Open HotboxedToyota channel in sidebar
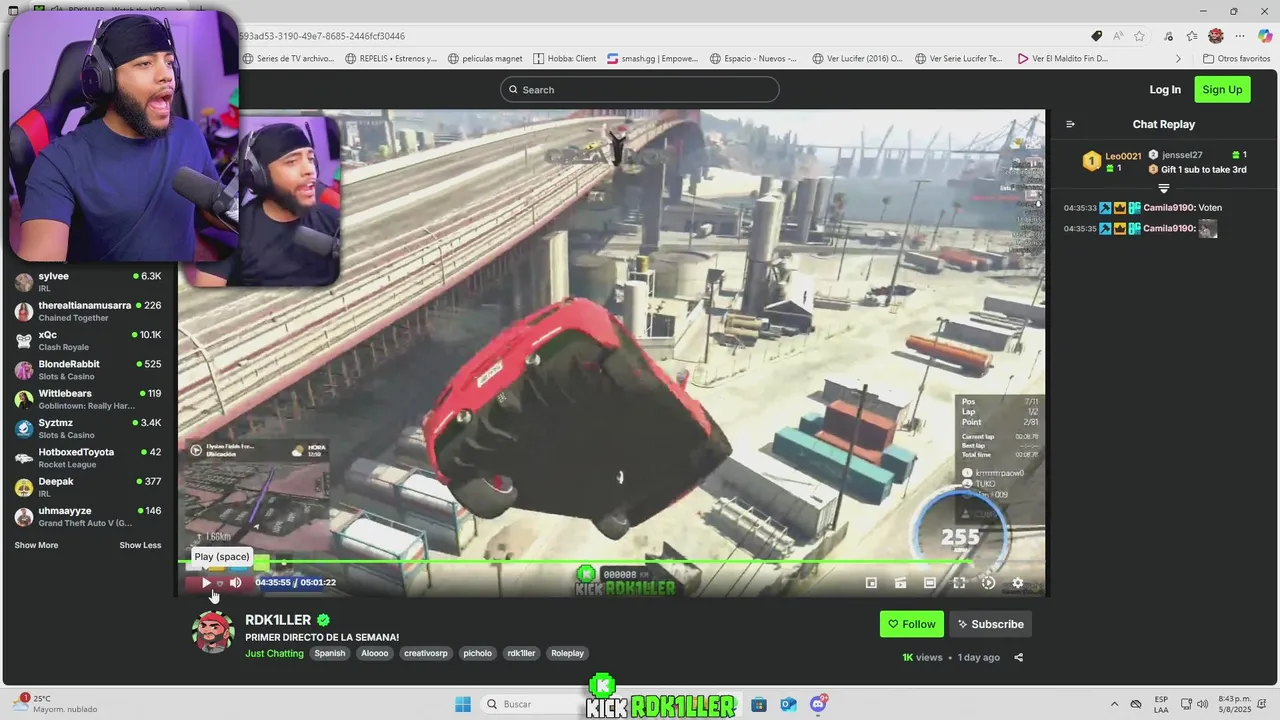The height and width of the screenshot is (720, 1280). [88, 457]
